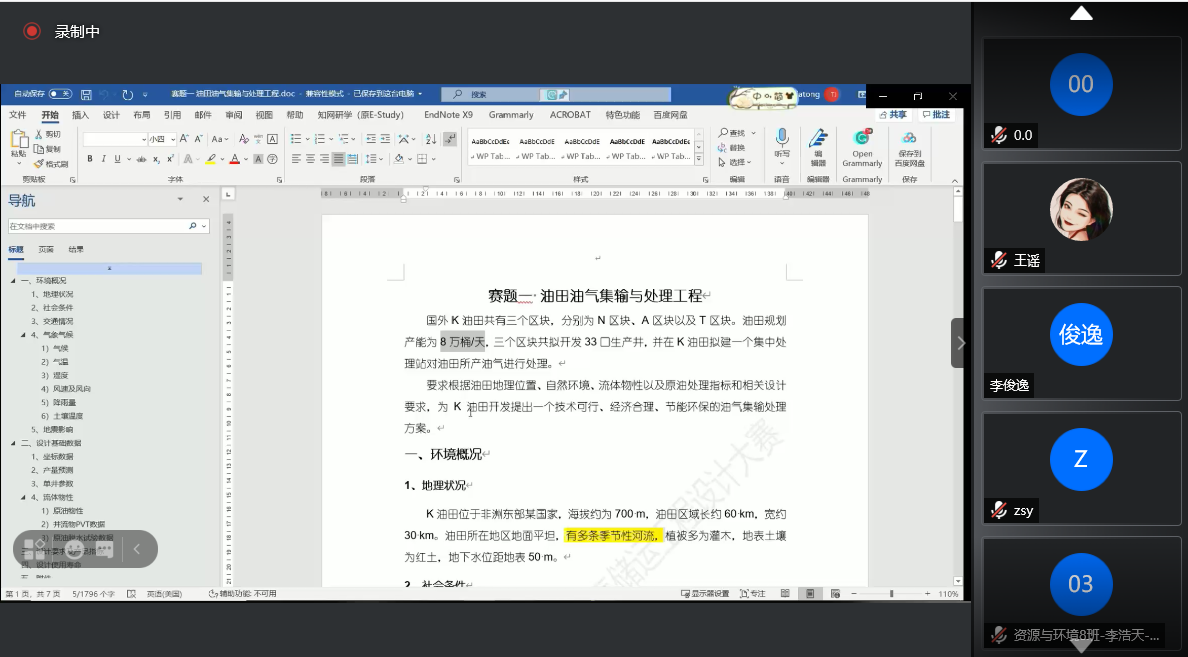Screen dimensions: 1188x657
Task: Apply character shading to text
Action: [258, 159]
